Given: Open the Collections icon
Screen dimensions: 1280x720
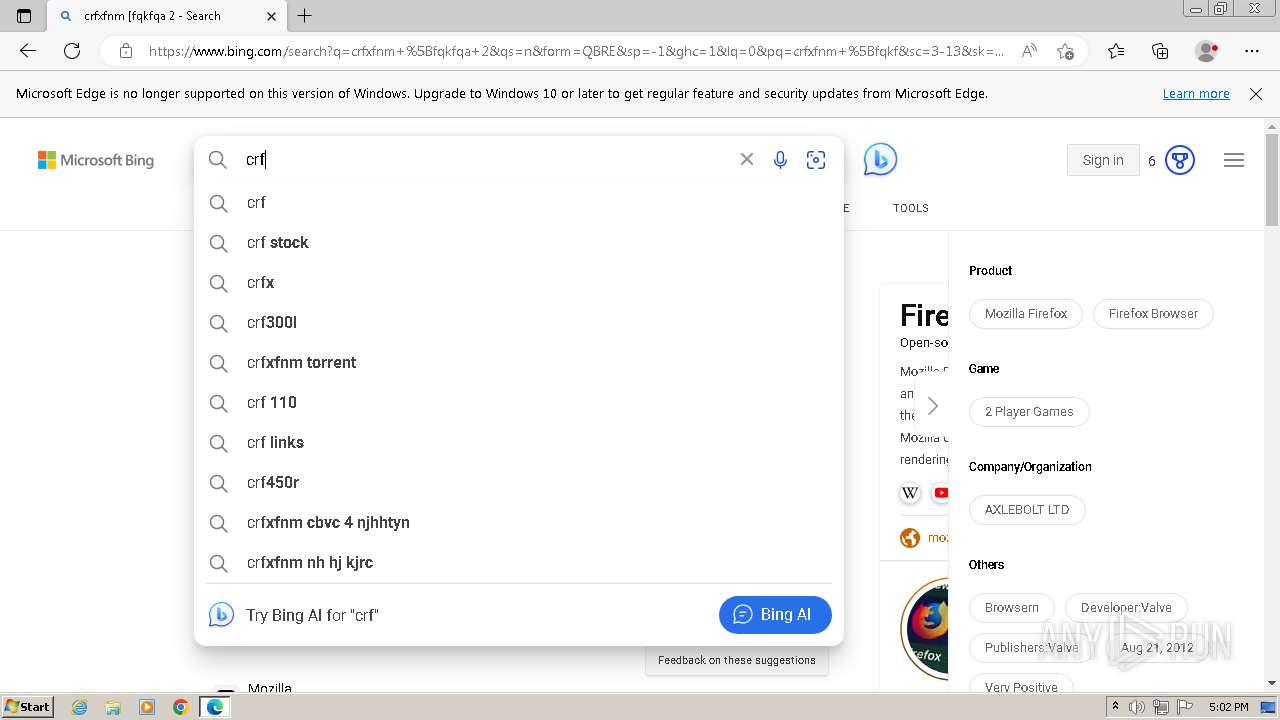Looking at the screenshot, I should point(1160,51).
